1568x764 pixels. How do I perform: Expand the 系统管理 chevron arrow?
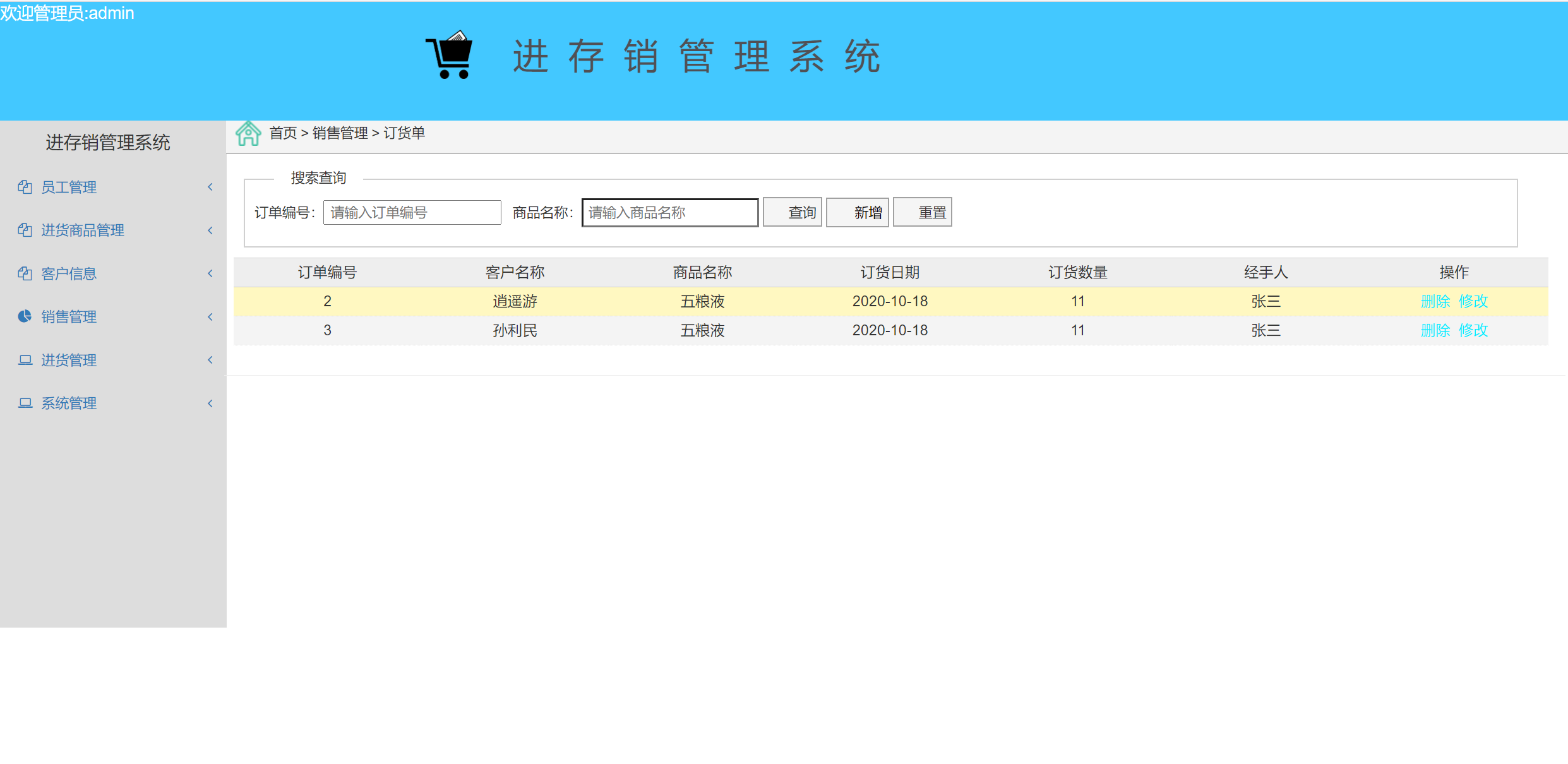(210, 403)
